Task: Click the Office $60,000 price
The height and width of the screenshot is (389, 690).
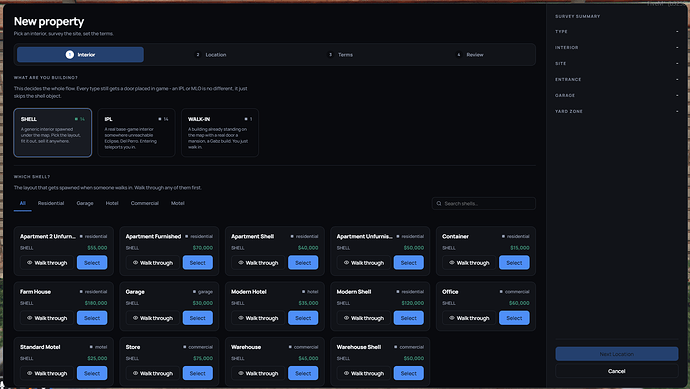Action: pos(519,303)
